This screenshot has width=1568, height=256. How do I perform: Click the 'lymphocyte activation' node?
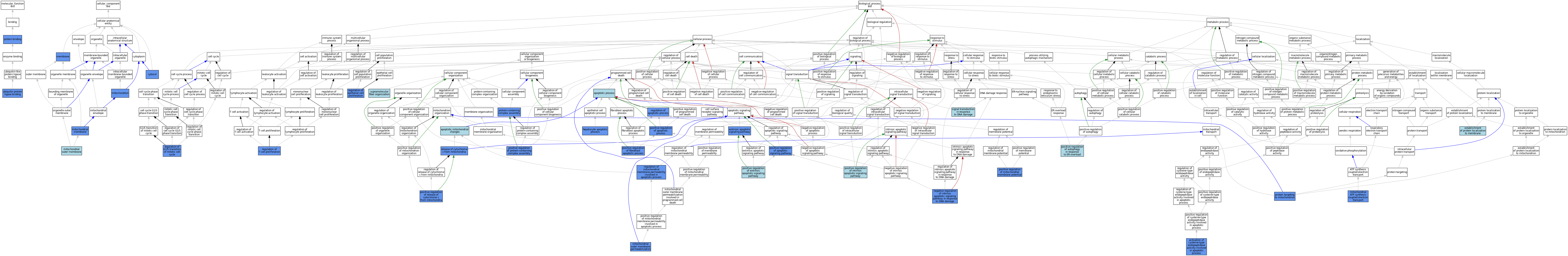pyautogui.click(x=244, y=93)
